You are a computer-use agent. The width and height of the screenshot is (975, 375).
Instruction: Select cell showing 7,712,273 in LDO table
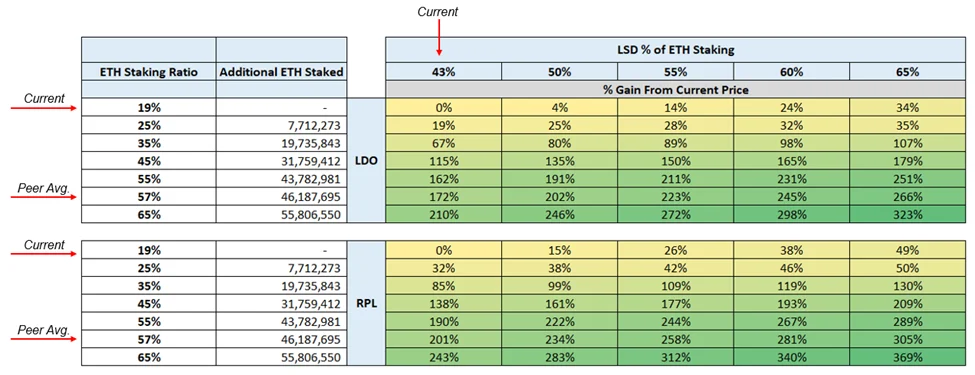(x=281, y=125)
